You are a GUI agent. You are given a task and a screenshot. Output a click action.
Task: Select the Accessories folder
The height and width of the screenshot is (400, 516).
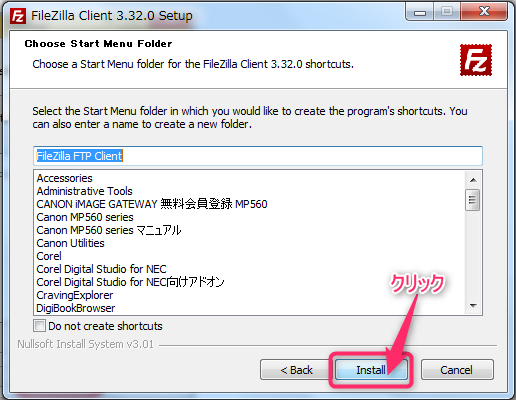coord(64,178)
